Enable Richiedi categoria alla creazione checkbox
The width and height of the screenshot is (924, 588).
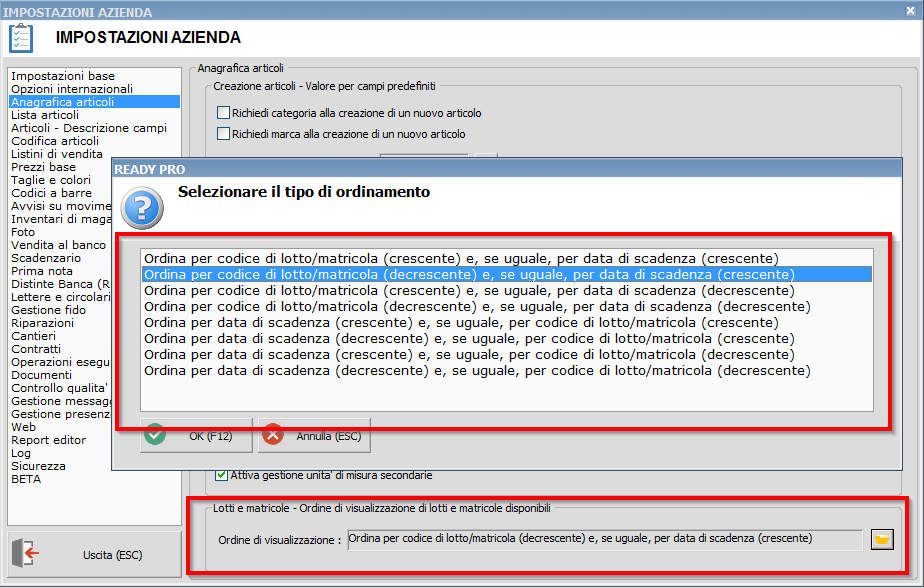point(223,113)
